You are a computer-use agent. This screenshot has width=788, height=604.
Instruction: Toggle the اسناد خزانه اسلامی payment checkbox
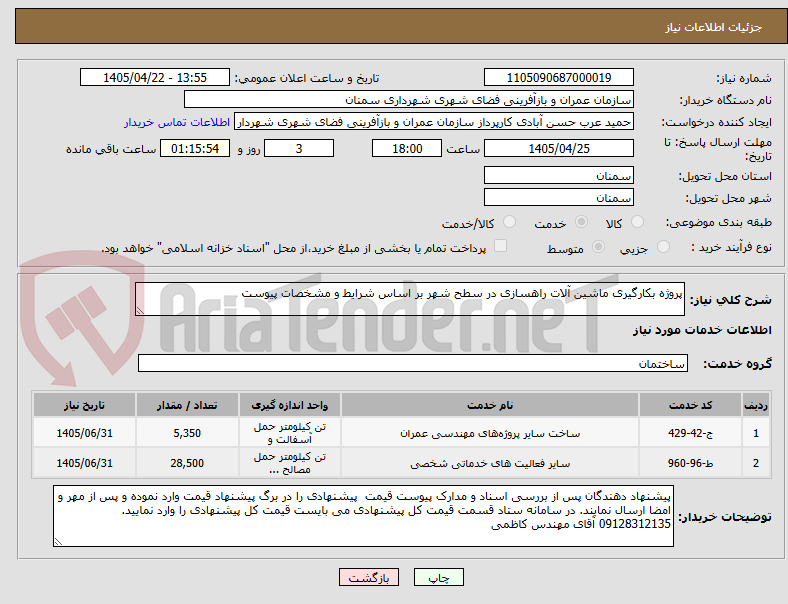(501, 246)
